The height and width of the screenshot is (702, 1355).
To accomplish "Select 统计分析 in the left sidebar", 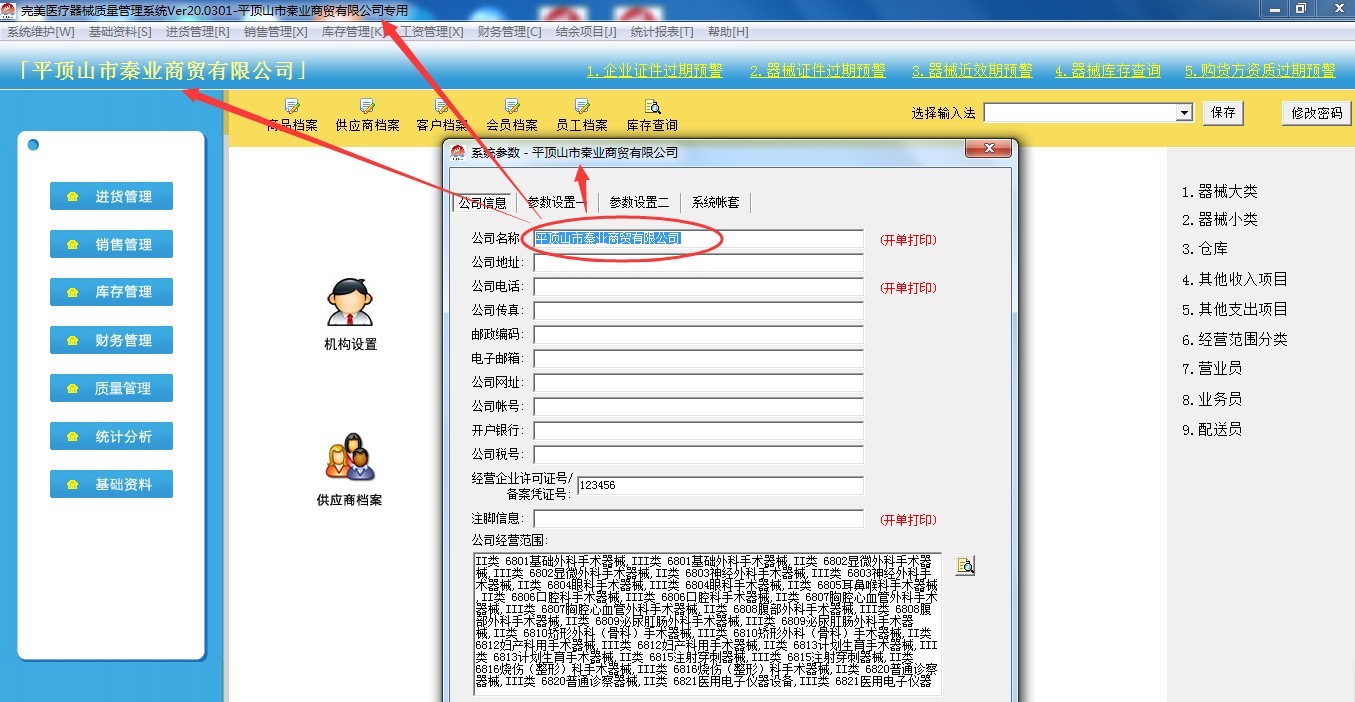I will (111, 436).
